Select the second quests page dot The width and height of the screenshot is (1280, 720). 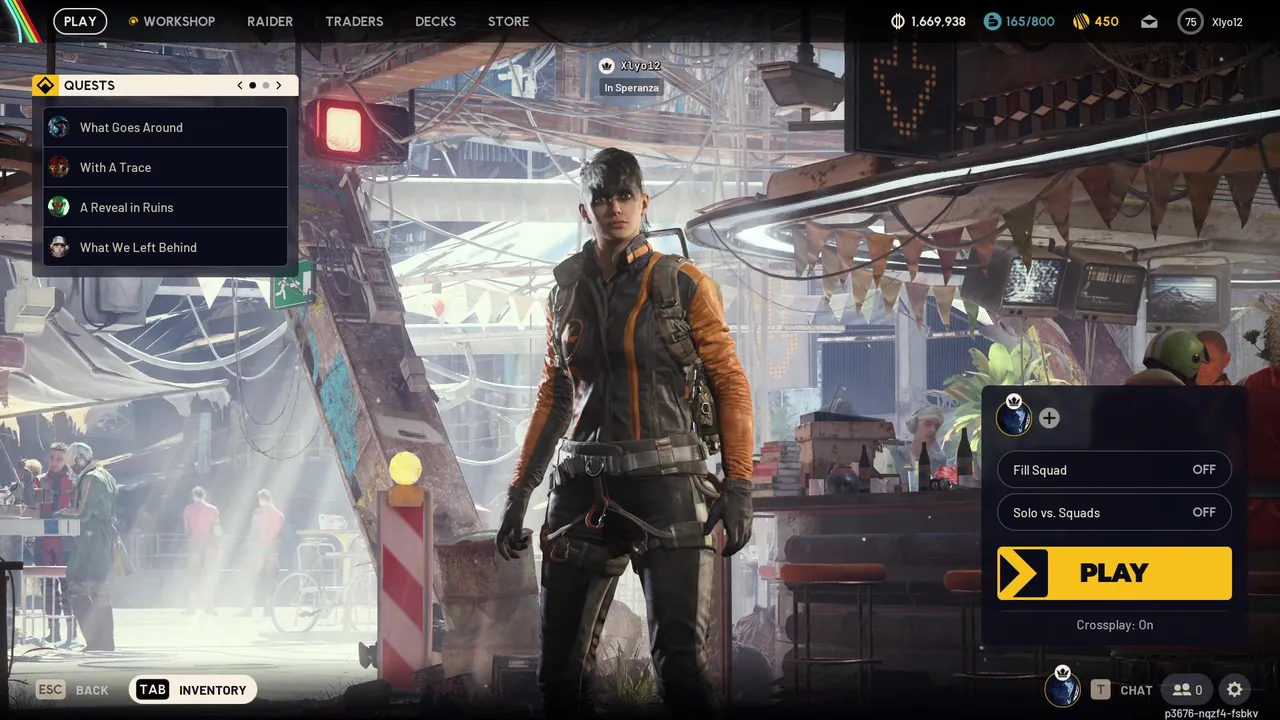pyautogui.click(x=265, y=86)
